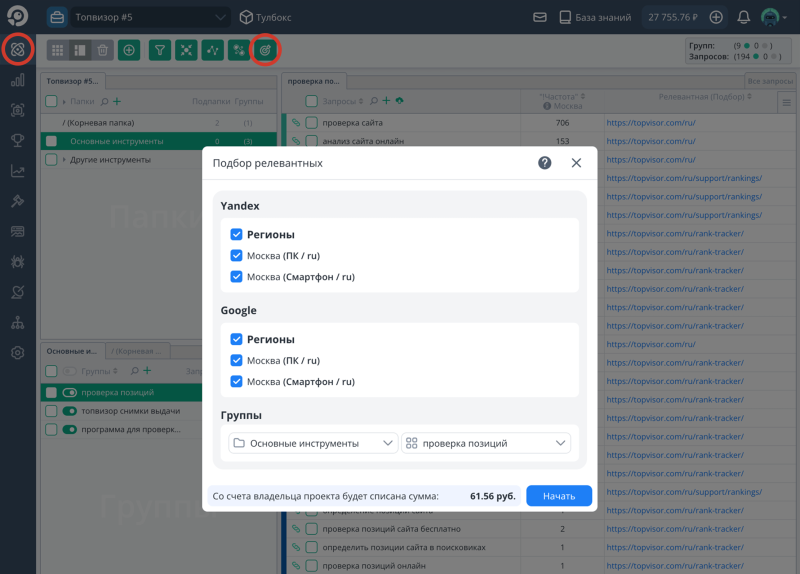The height and width of the screenshot is (574, 800).
Task: Uncheck Google Москва (Смартфон / ru) checkbox
Action: tap(236, 381)
